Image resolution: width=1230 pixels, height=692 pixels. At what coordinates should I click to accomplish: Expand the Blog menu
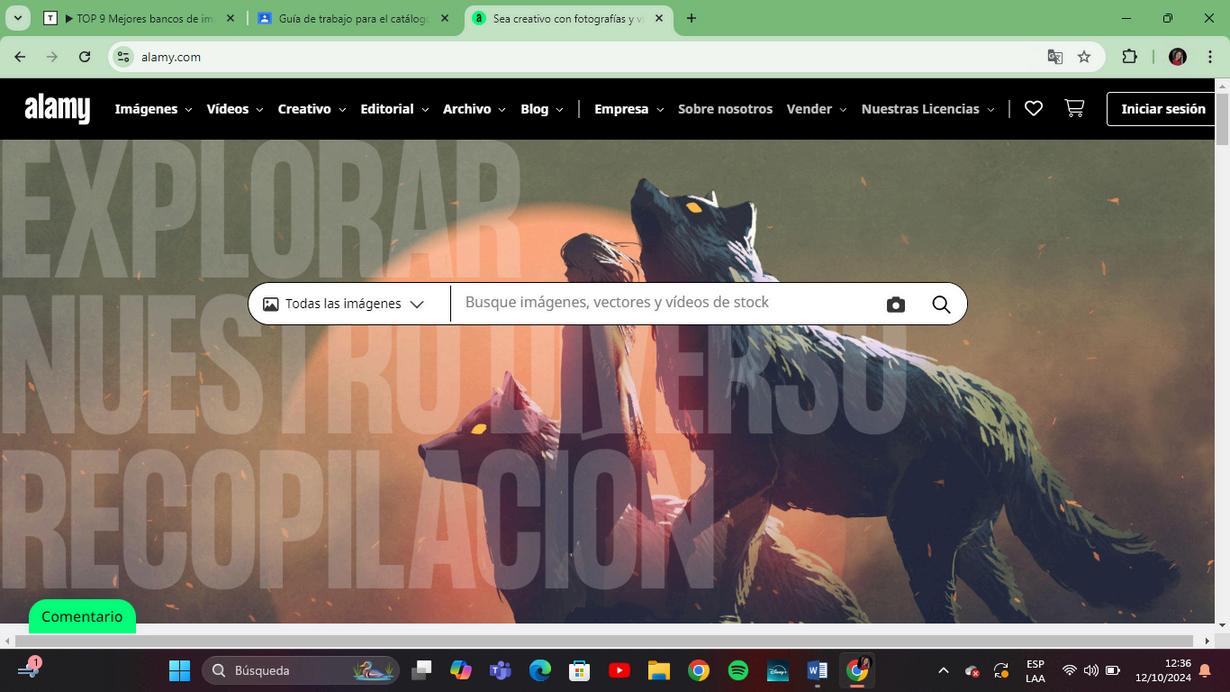click(x=542, y=109)
